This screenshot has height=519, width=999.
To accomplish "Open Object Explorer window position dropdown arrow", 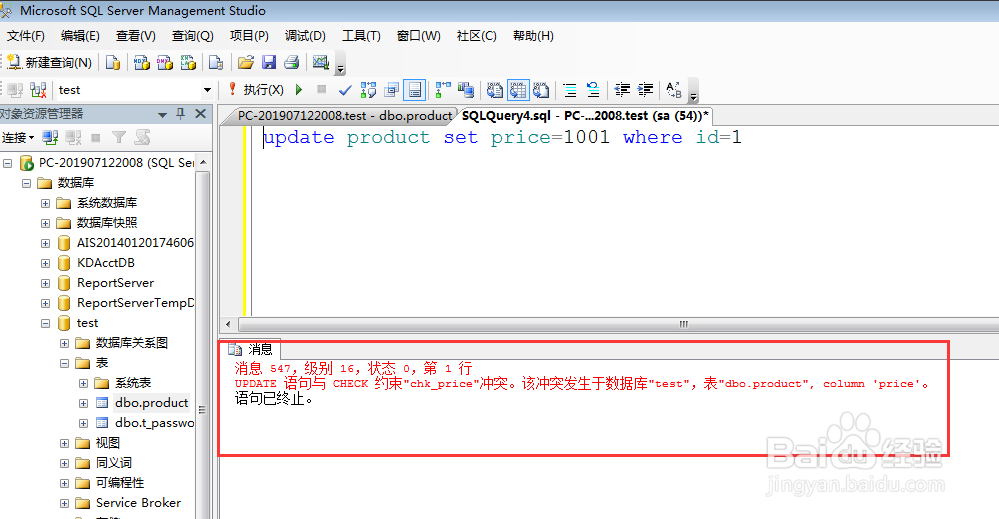I will coord(162,115).
